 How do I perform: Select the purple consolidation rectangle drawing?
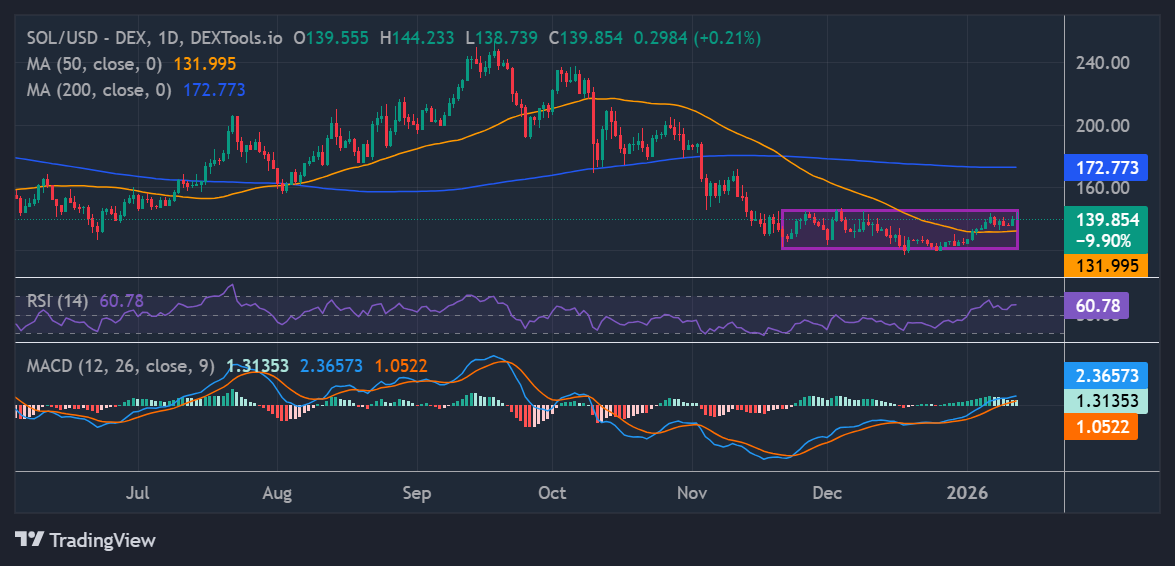click(899, 211)
